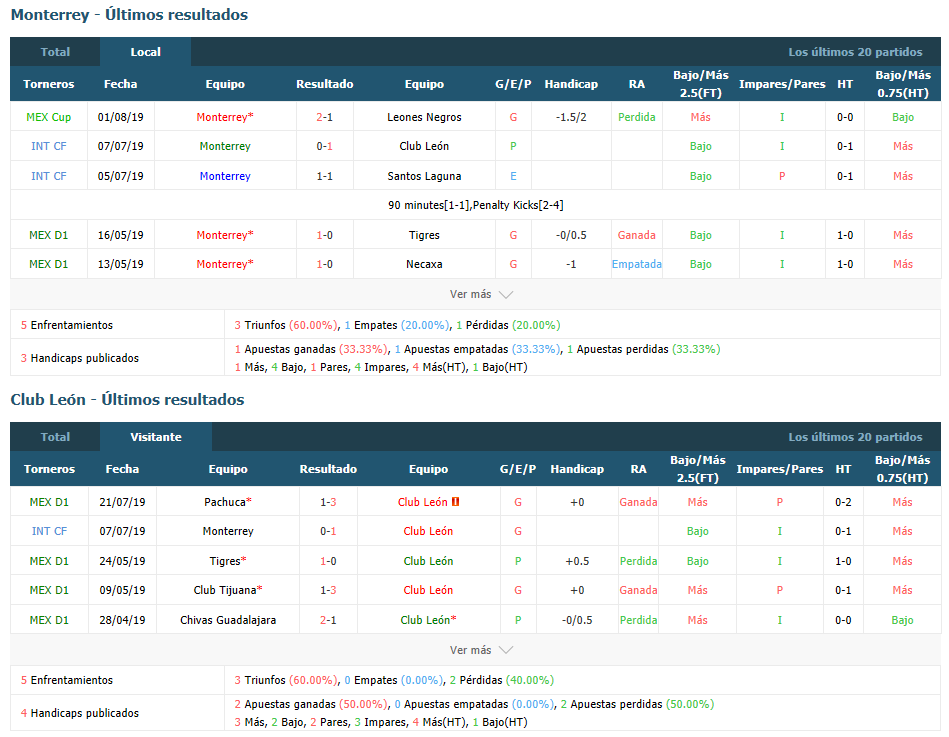Click 'Club León - Últimos resultados' heading
The width and height of the screenshot is (949, 737).
point(128,399)
